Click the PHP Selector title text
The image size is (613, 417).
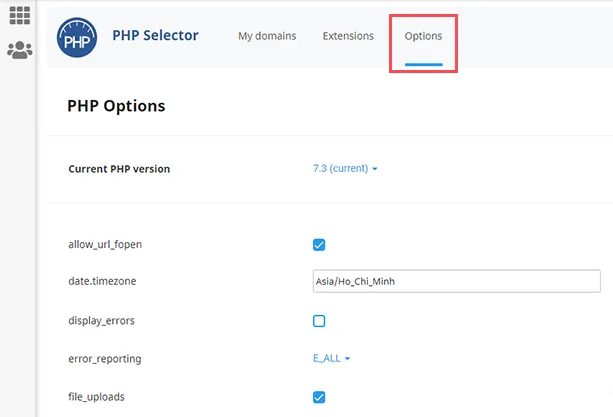(155, 36)
